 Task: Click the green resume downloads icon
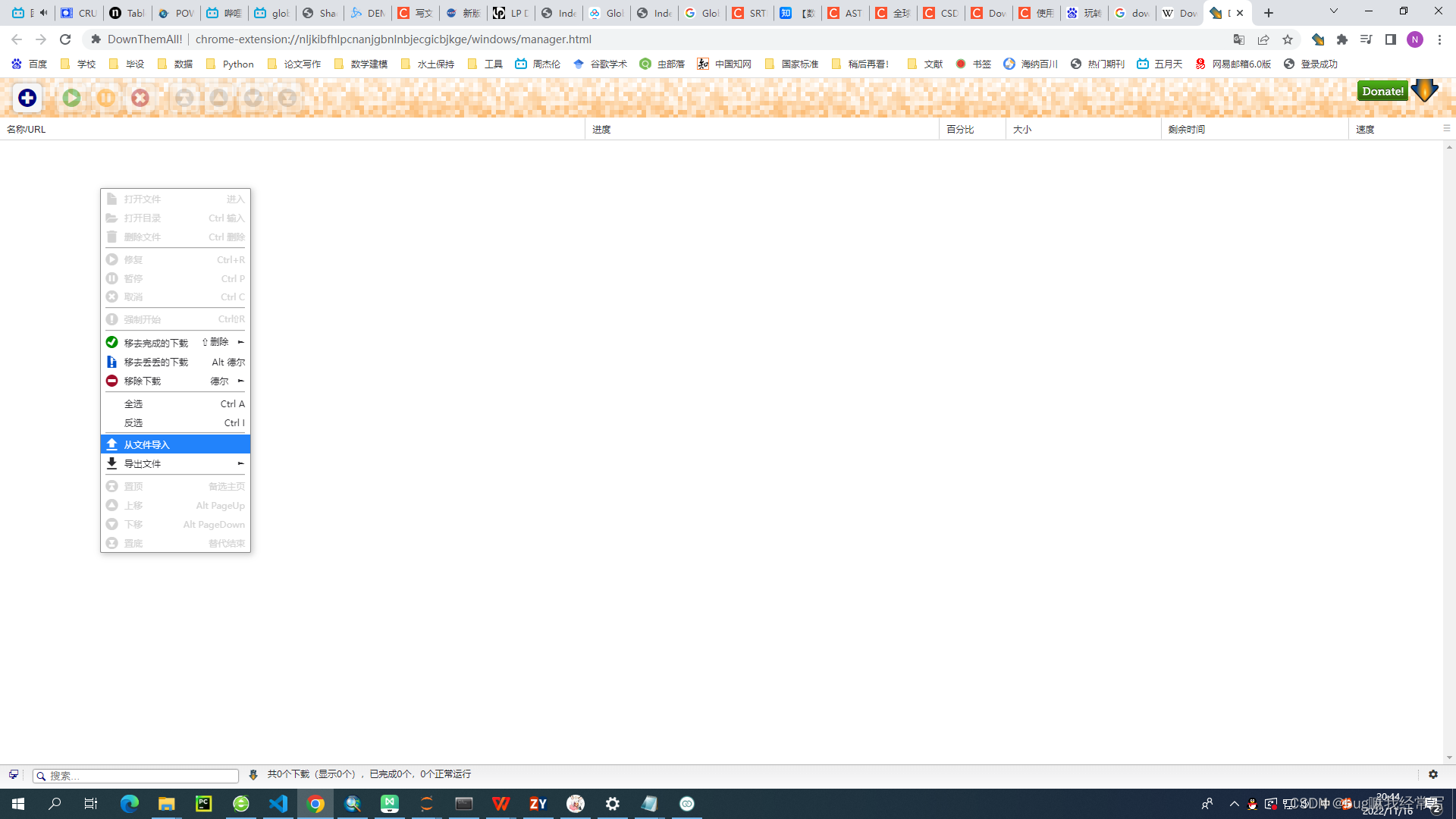(72, 98)
